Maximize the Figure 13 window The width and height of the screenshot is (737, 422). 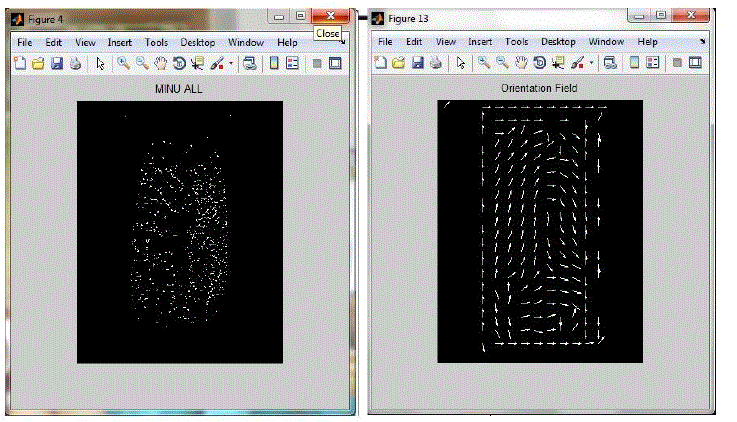tap(661, 14)
